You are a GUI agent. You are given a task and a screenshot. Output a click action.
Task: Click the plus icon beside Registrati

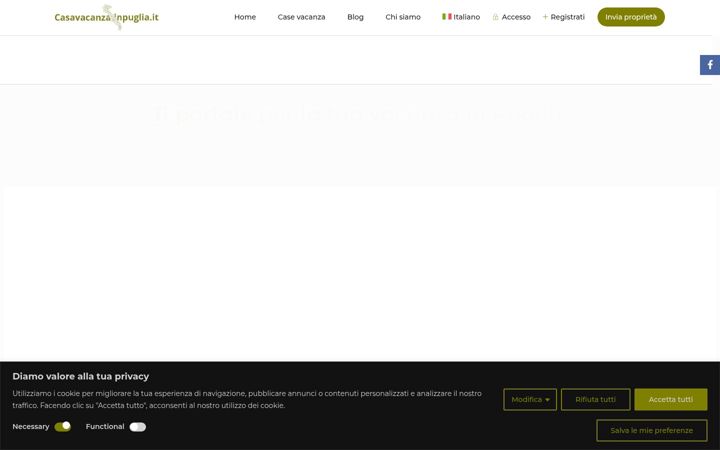pyautogui.click(x=545, y=17)
